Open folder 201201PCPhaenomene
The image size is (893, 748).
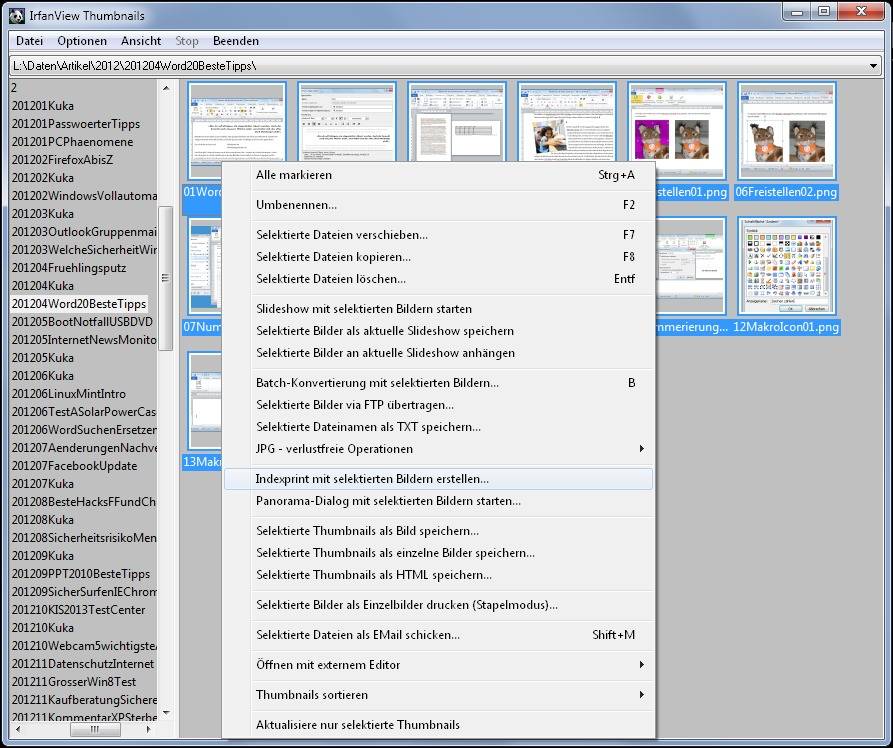point(72,142)
